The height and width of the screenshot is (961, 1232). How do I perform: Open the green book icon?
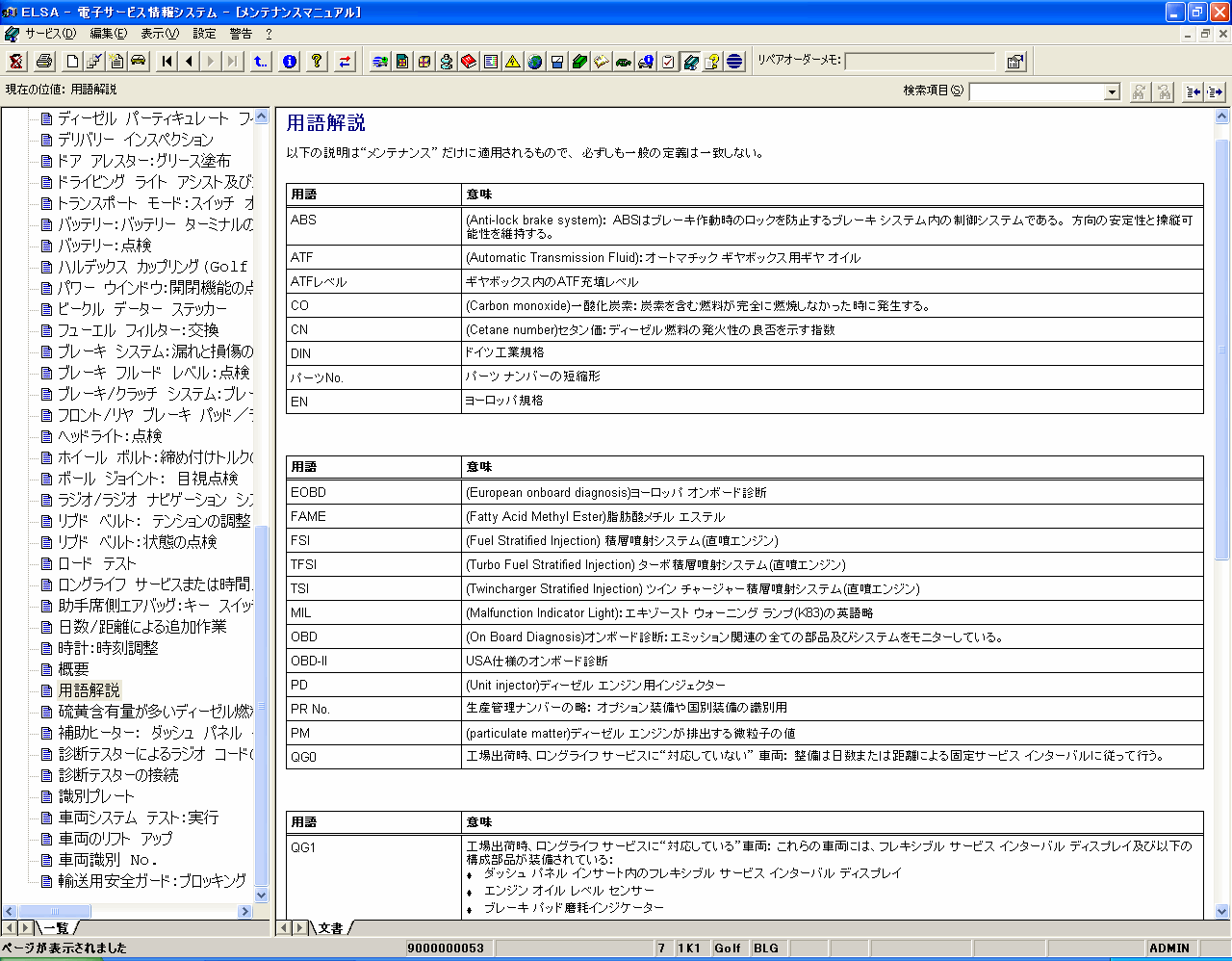[x=579, y=62]
